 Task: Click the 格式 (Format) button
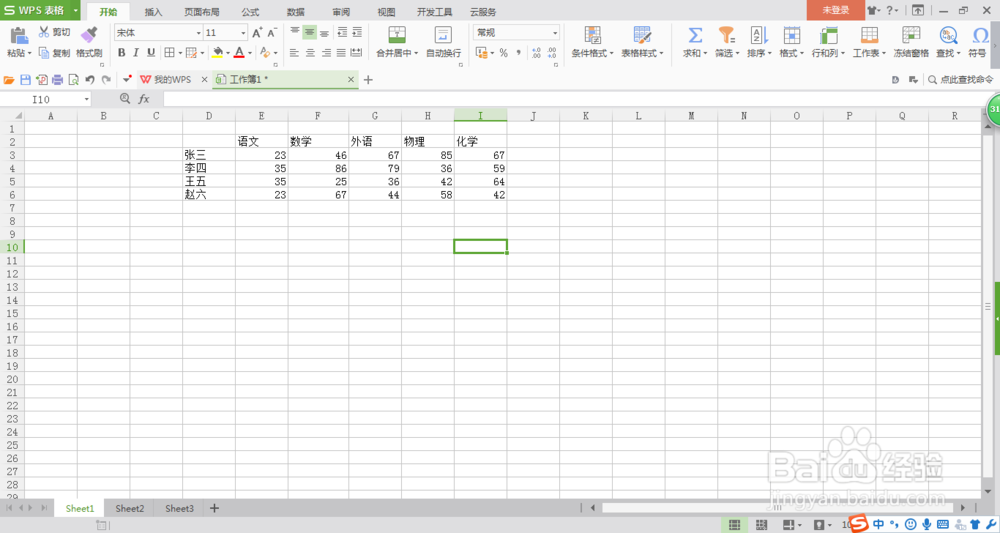(791, 41)
